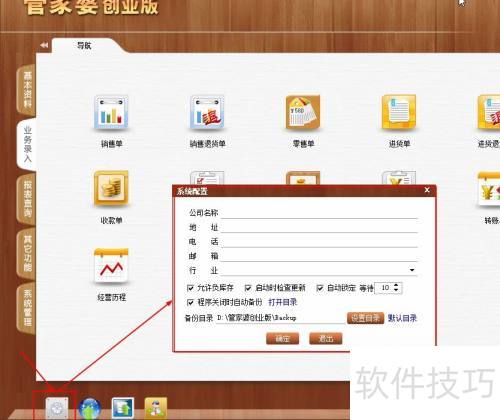Select the 报表查询 side tab
Screen dimensions: 500x420
[x=27, y=199]
